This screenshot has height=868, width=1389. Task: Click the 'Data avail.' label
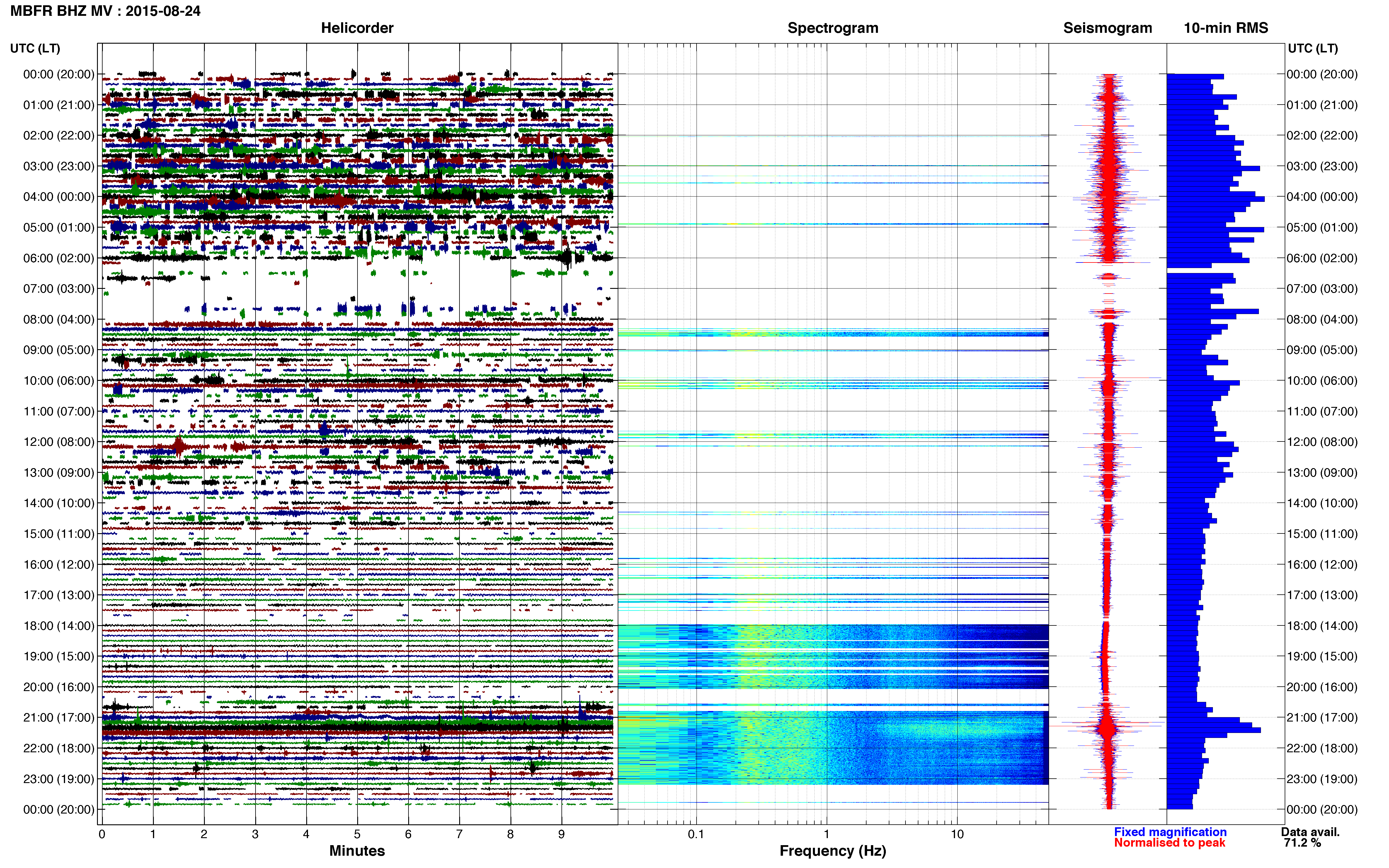pyautogui.click(x=1310, y=832)
